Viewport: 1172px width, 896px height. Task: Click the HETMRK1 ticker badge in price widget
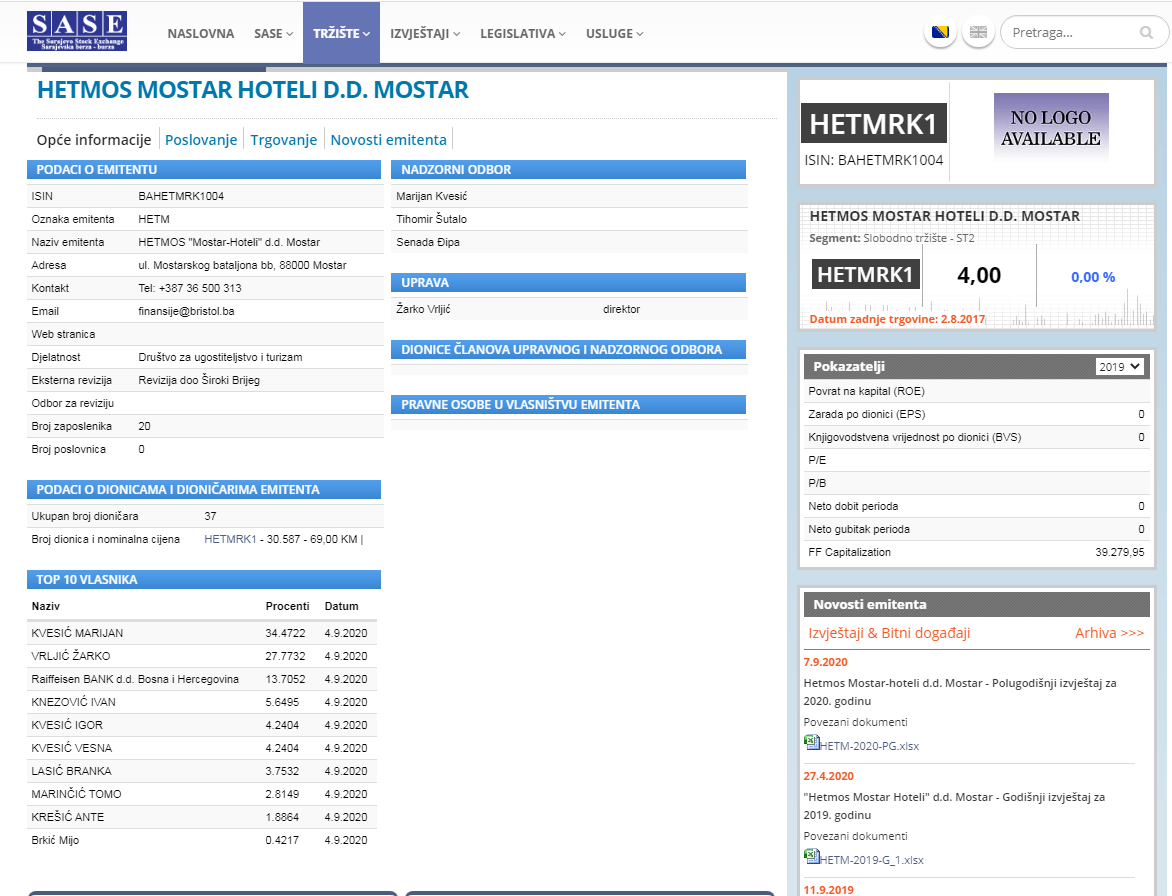point(866,274)
